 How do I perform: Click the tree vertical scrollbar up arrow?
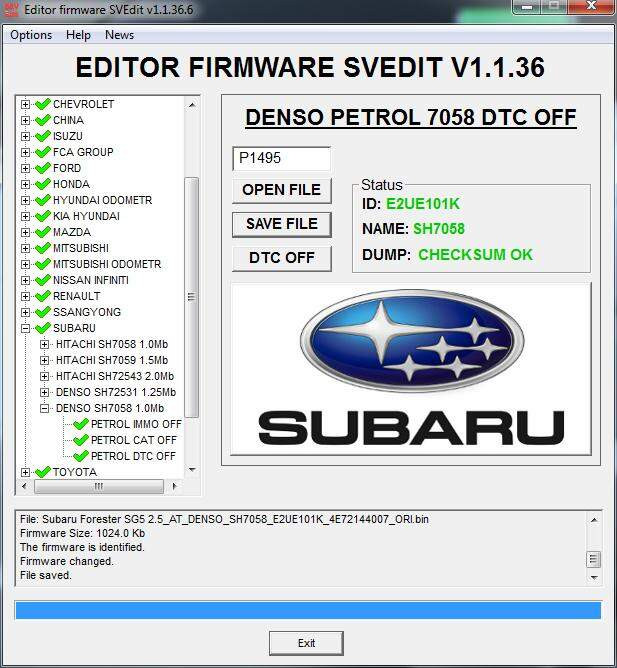click(x=192, y=104)
